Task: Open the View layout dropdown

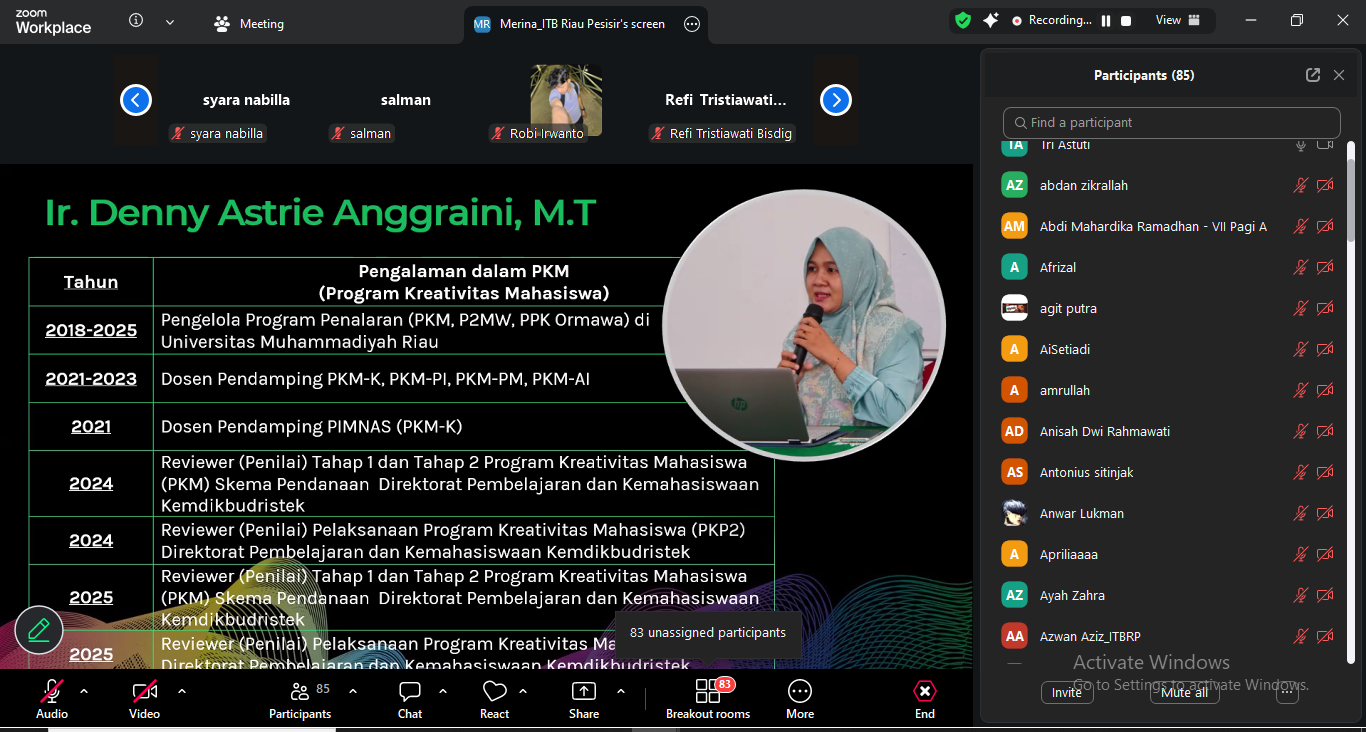Action: pos(1176,20)
